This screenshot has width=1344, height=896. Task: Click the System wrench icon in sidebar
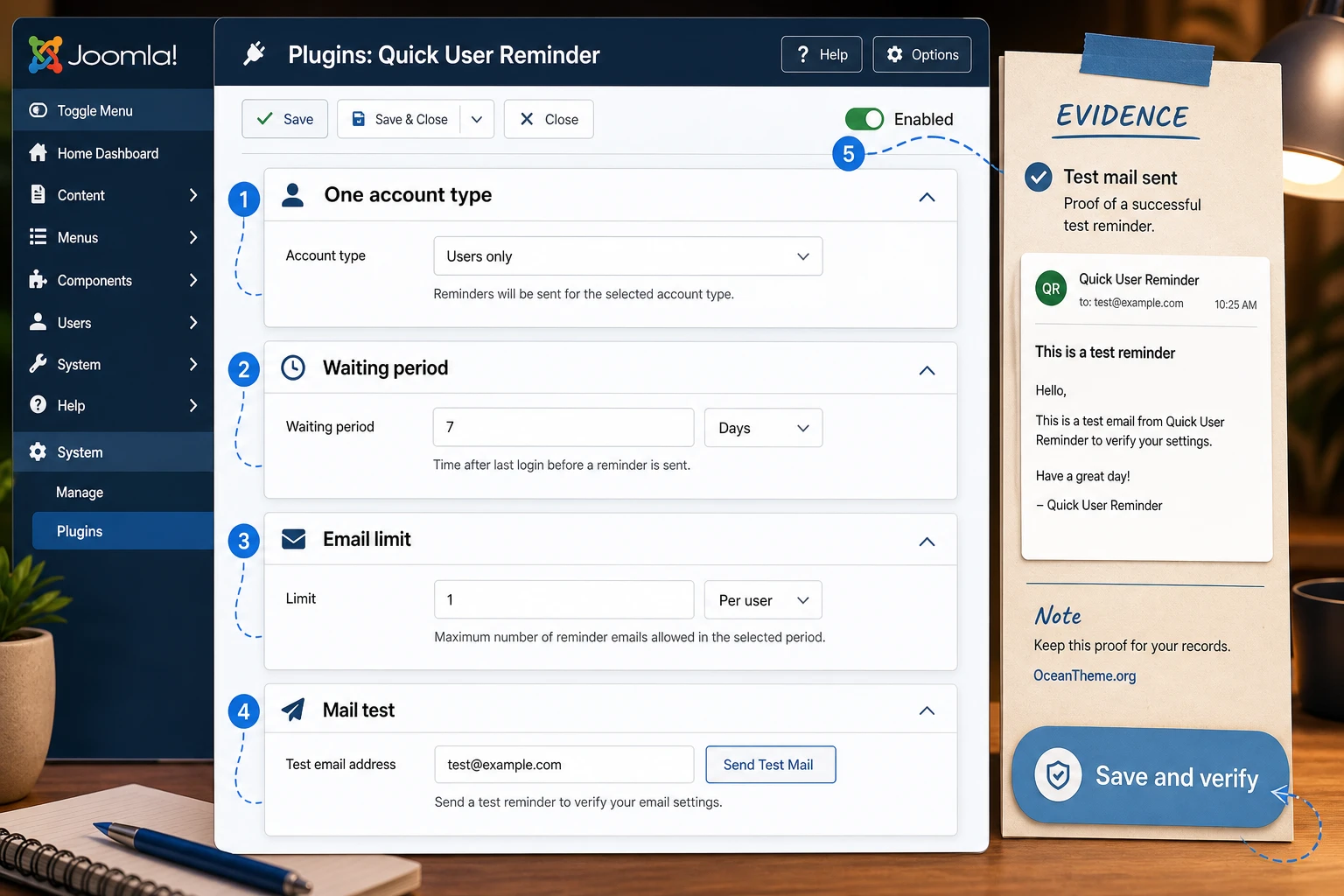pos(38,364)
